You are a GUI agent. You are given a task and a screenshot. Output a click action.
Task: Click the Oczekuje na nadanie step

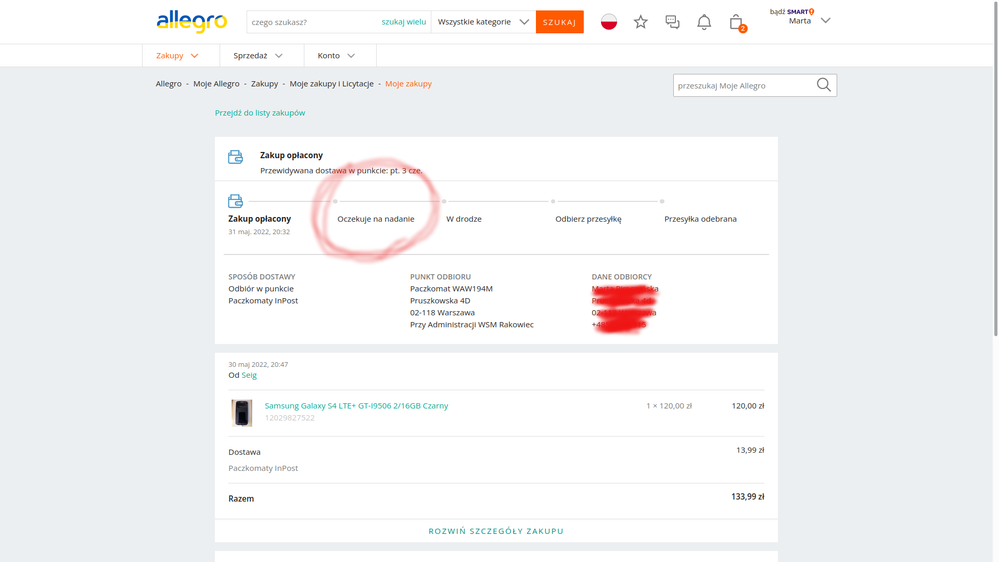coord(376,219)
